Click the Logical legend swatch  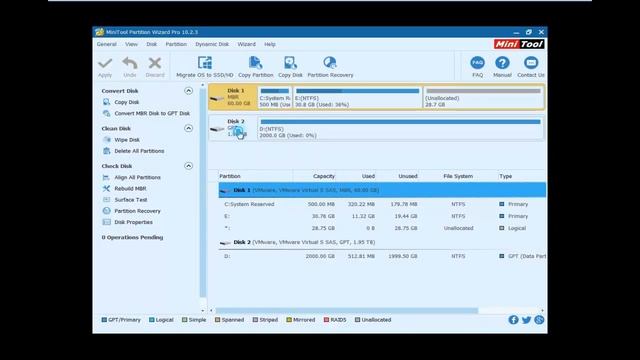point(152,320)
